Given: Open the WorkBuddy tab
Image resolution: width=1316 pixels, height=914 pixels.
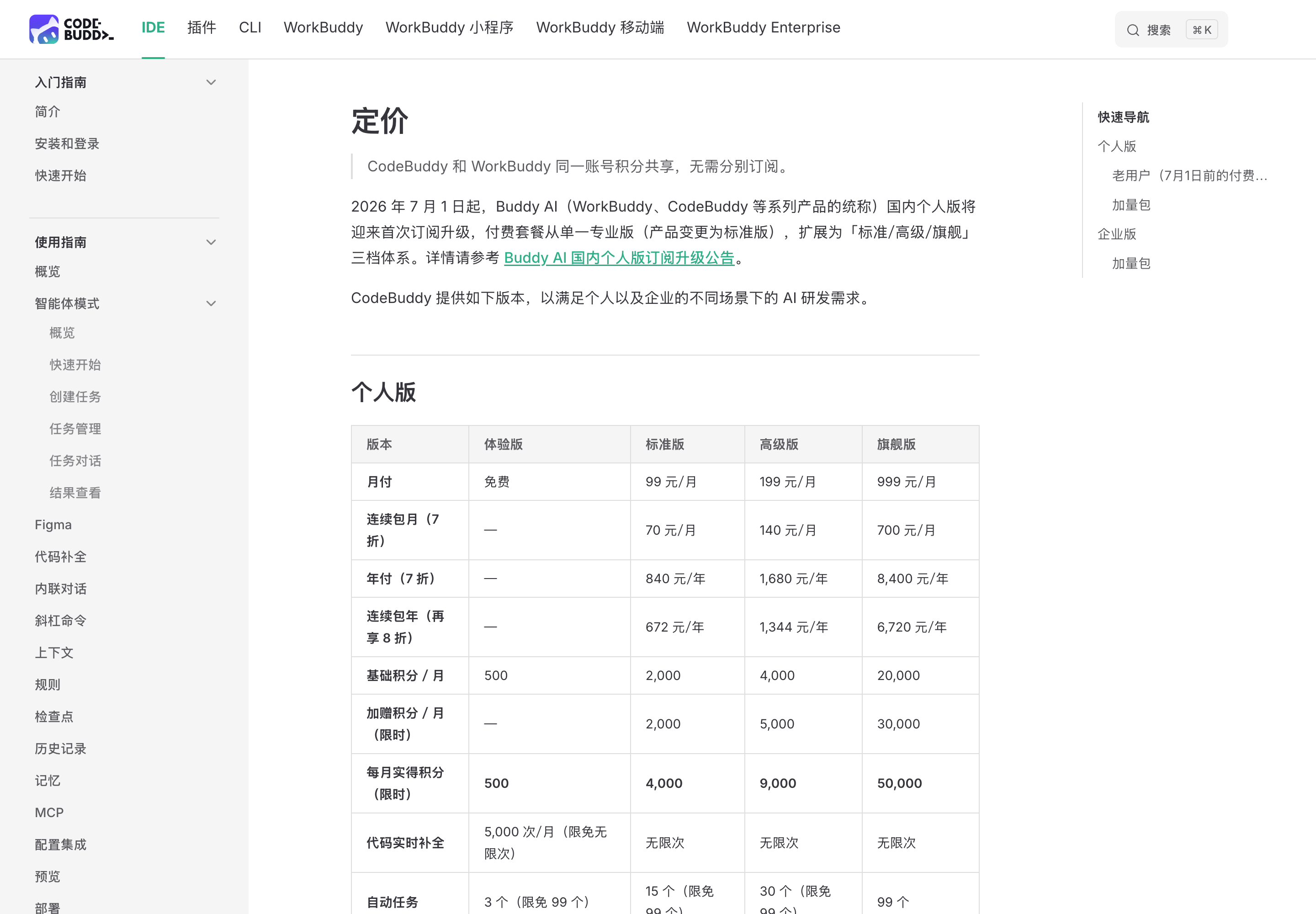Looking at the screenshot, I should tap(323, 27).
